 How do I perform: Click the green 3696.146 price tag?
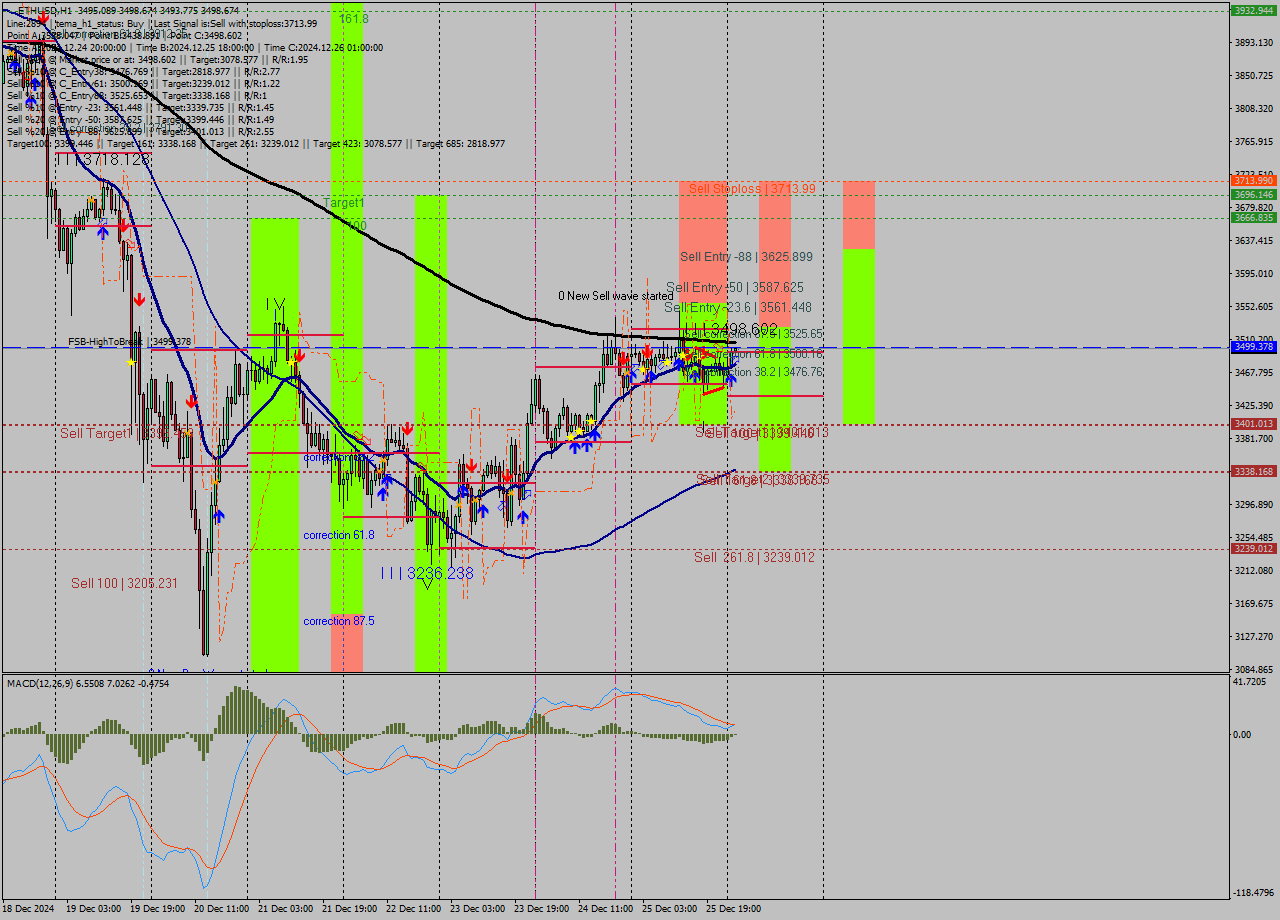[x=1254, y=194]
